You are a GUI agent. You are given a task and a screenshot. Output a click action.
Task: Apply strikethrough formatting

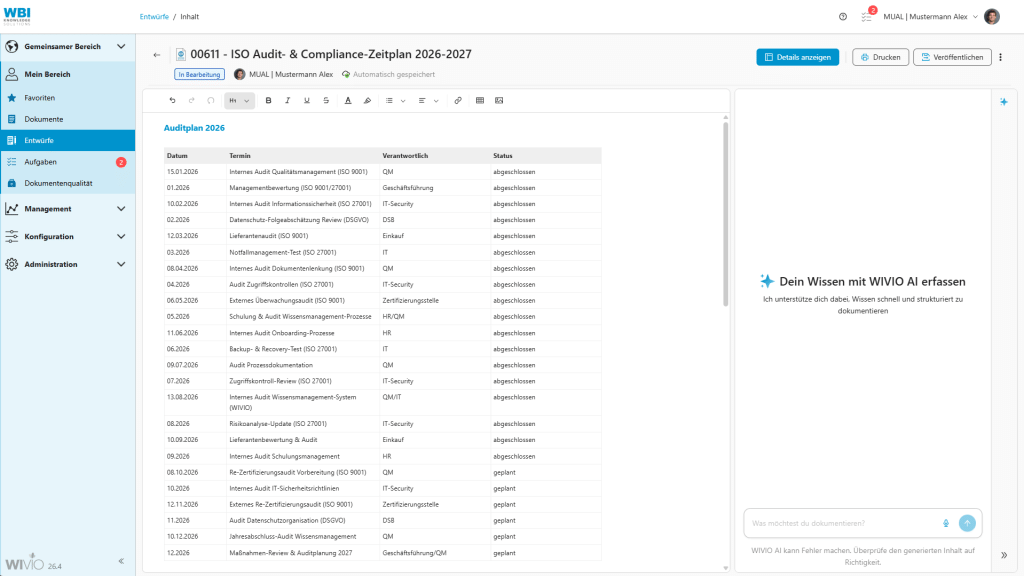click(x=326, y=101)
